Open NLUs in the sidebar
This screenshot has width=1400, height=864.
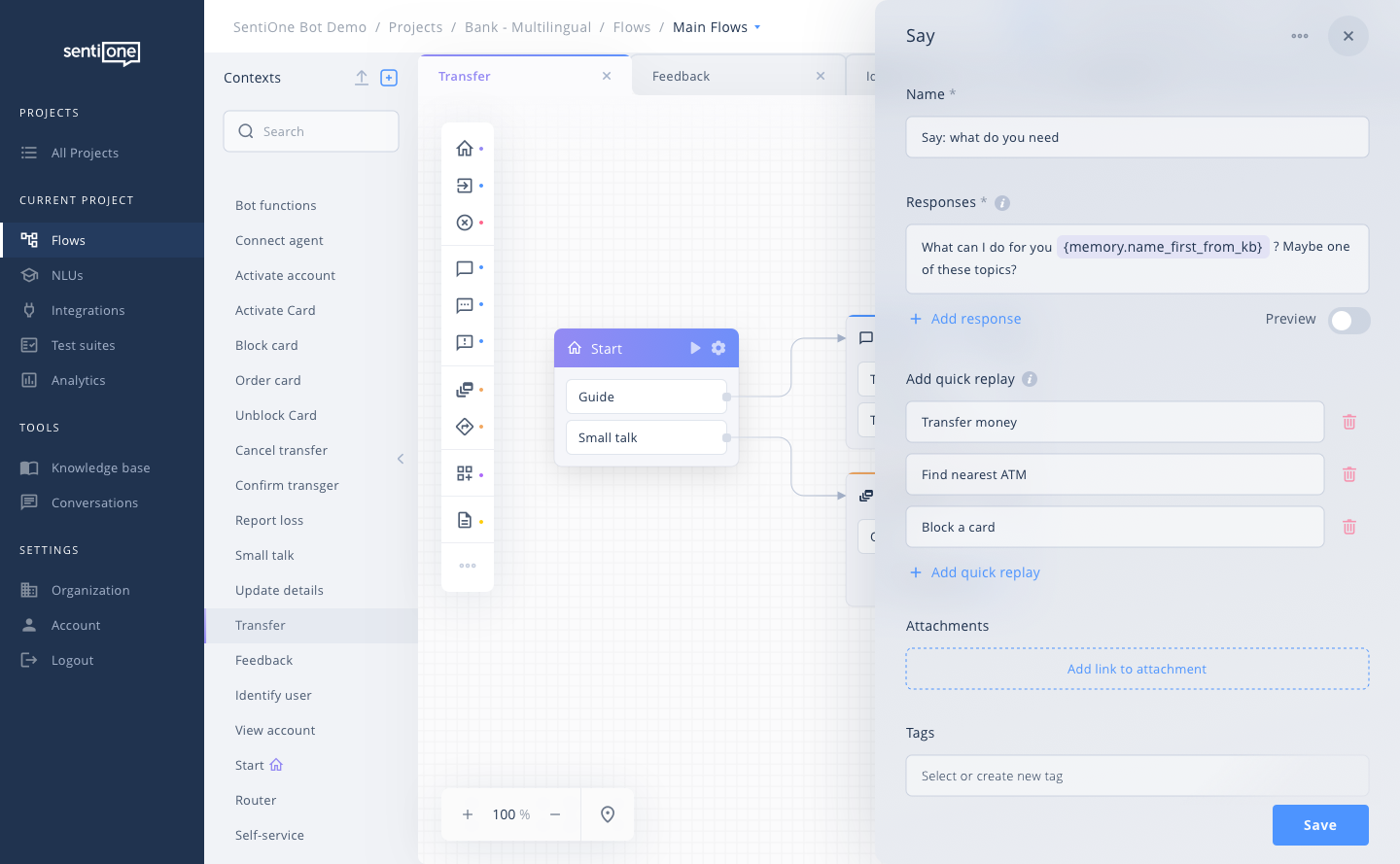[x=67, y=275]
